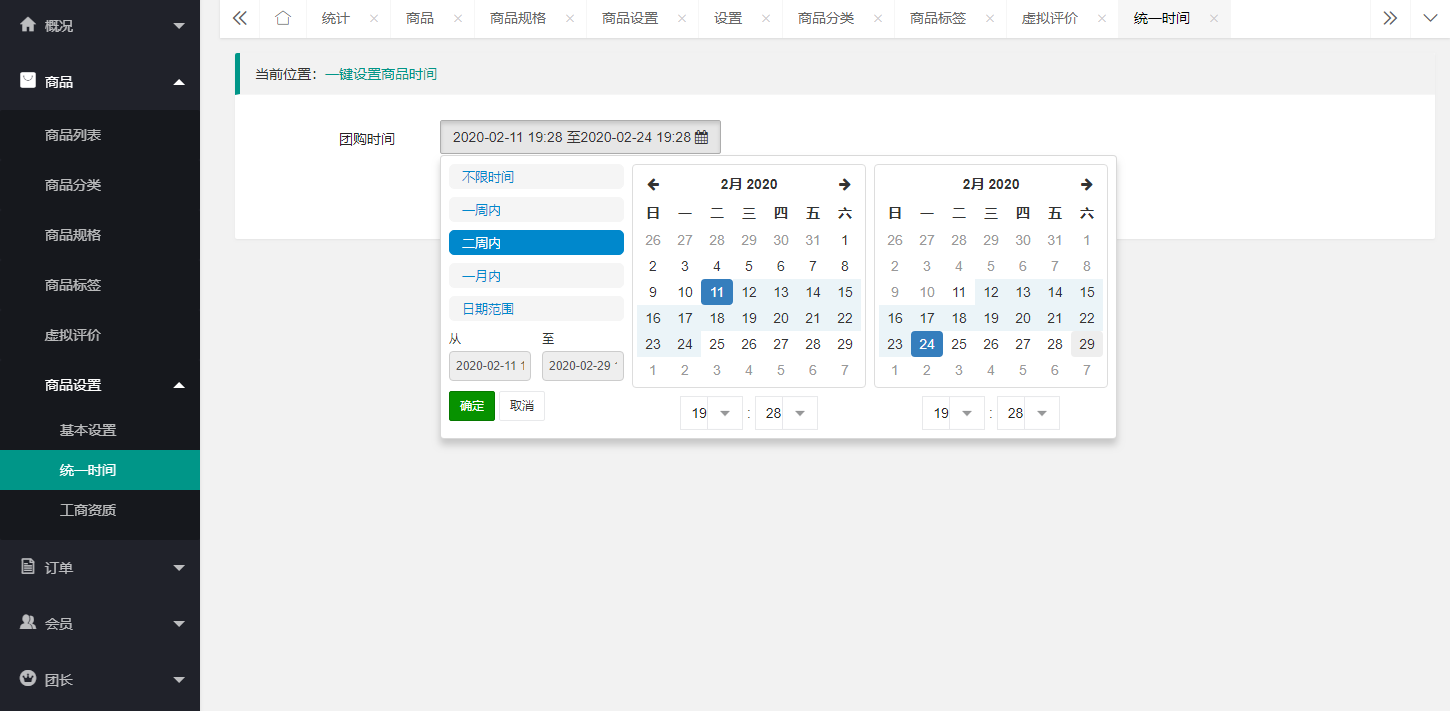Close the 统一时间 tab
This screenshot has height=711, width=1450.
tap(1213, 19)
